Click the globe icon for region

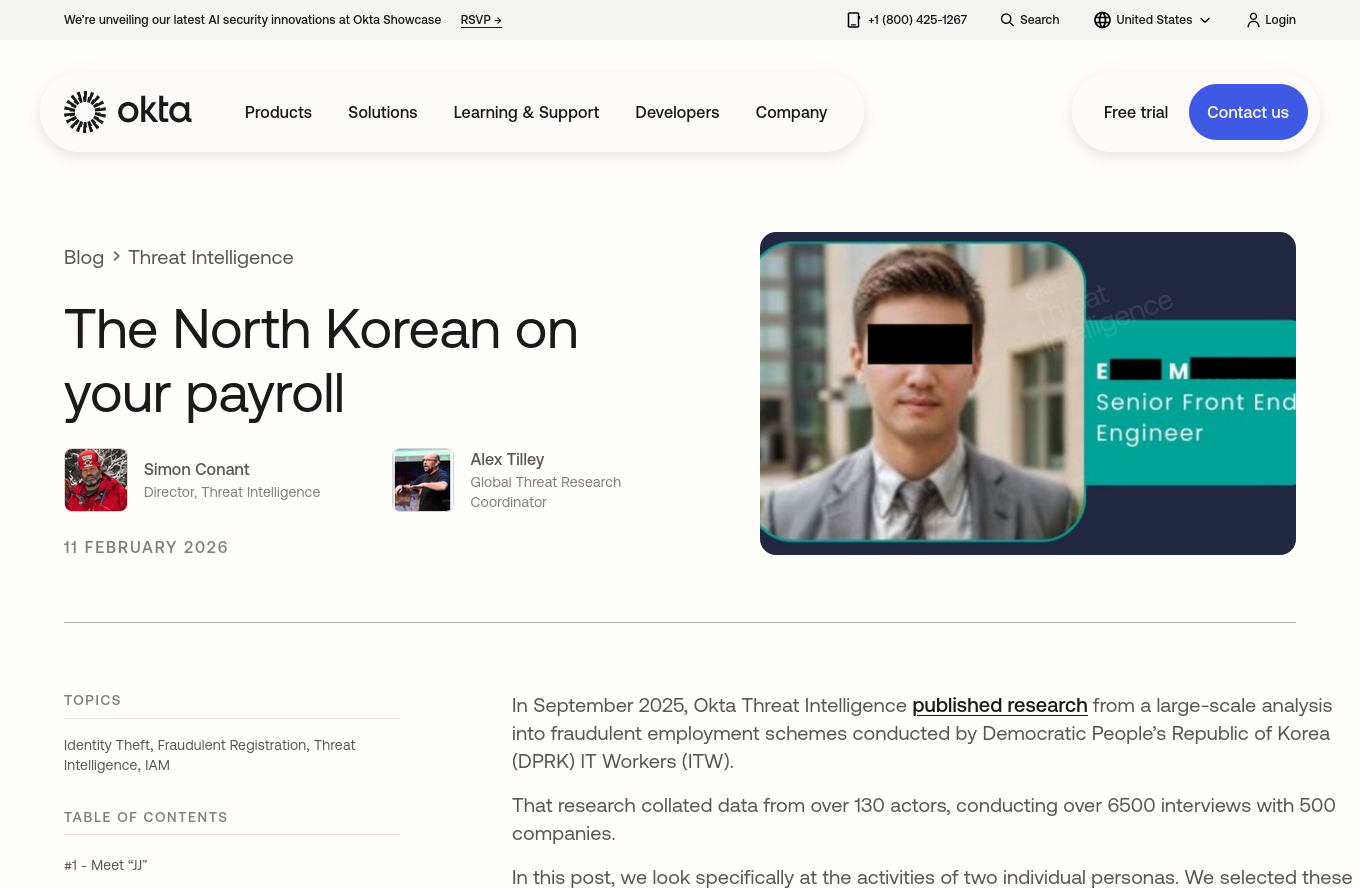pyautogui.click(x=1102, y=20)
